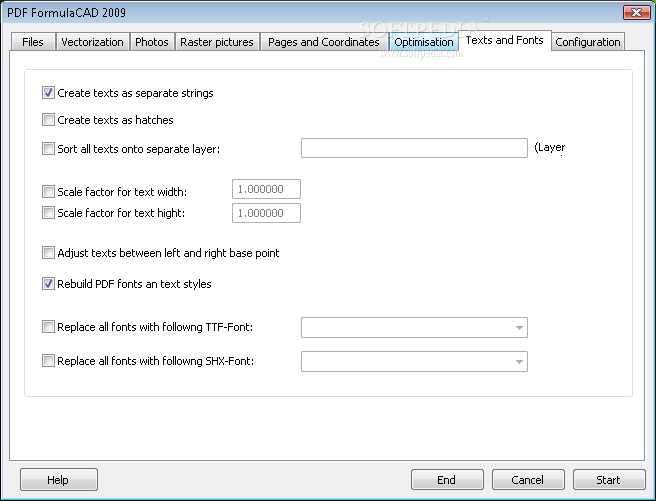The width and height of the screenshot is (656, 501).
Task: Expand the TTF-Font dropdown list
Action: pos(519,327)
